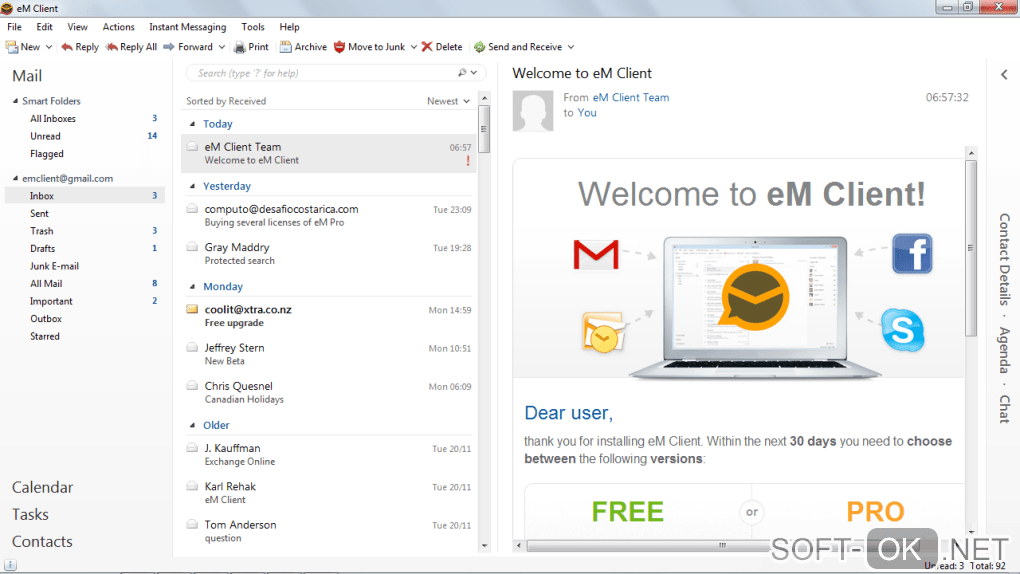1020x574 pixels.
Task: Click the Reply All icon
Action: [111, 47]
